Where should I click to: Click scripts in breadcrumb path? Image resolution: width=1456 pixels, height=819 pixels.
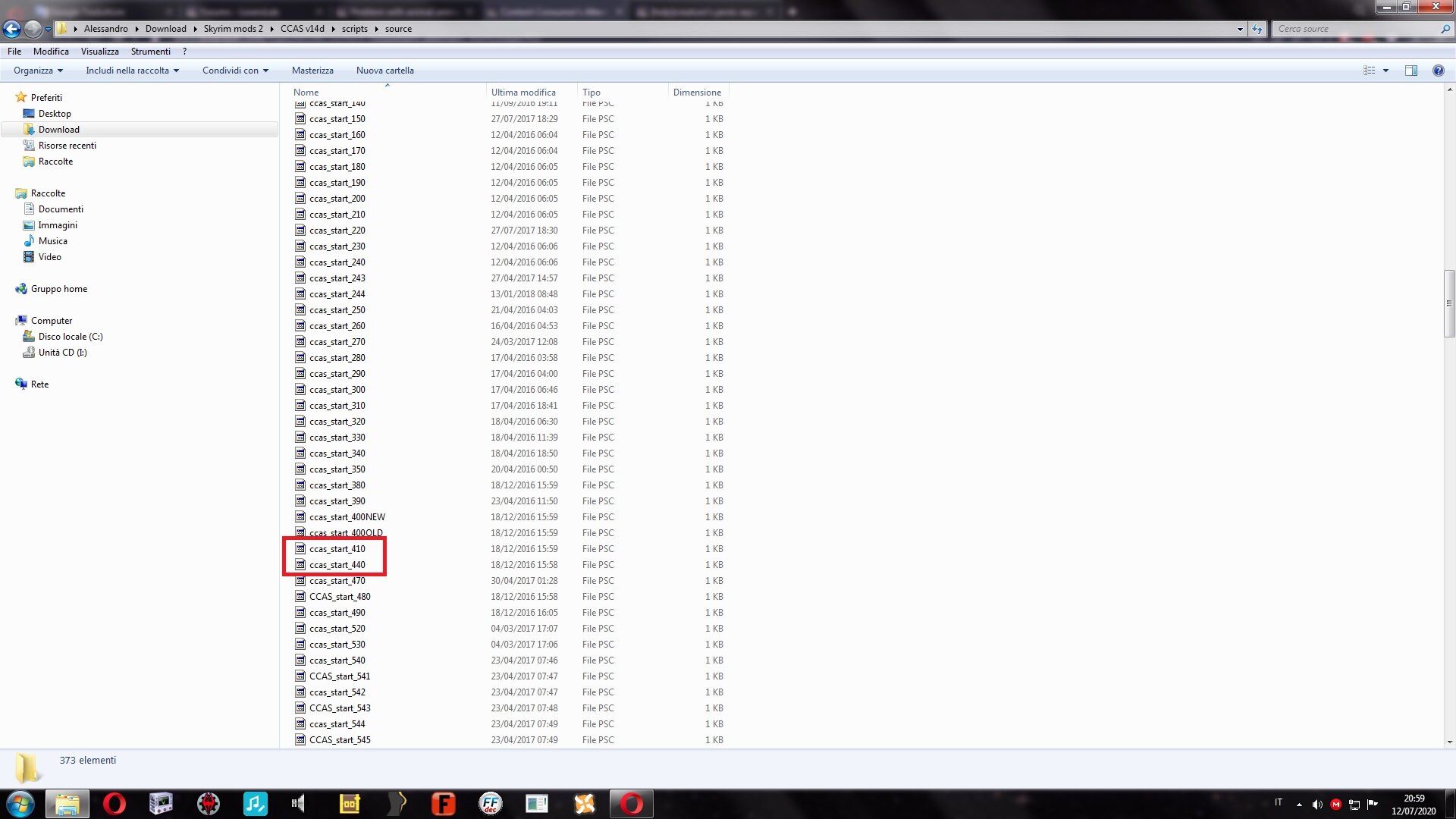click(354, 29)
